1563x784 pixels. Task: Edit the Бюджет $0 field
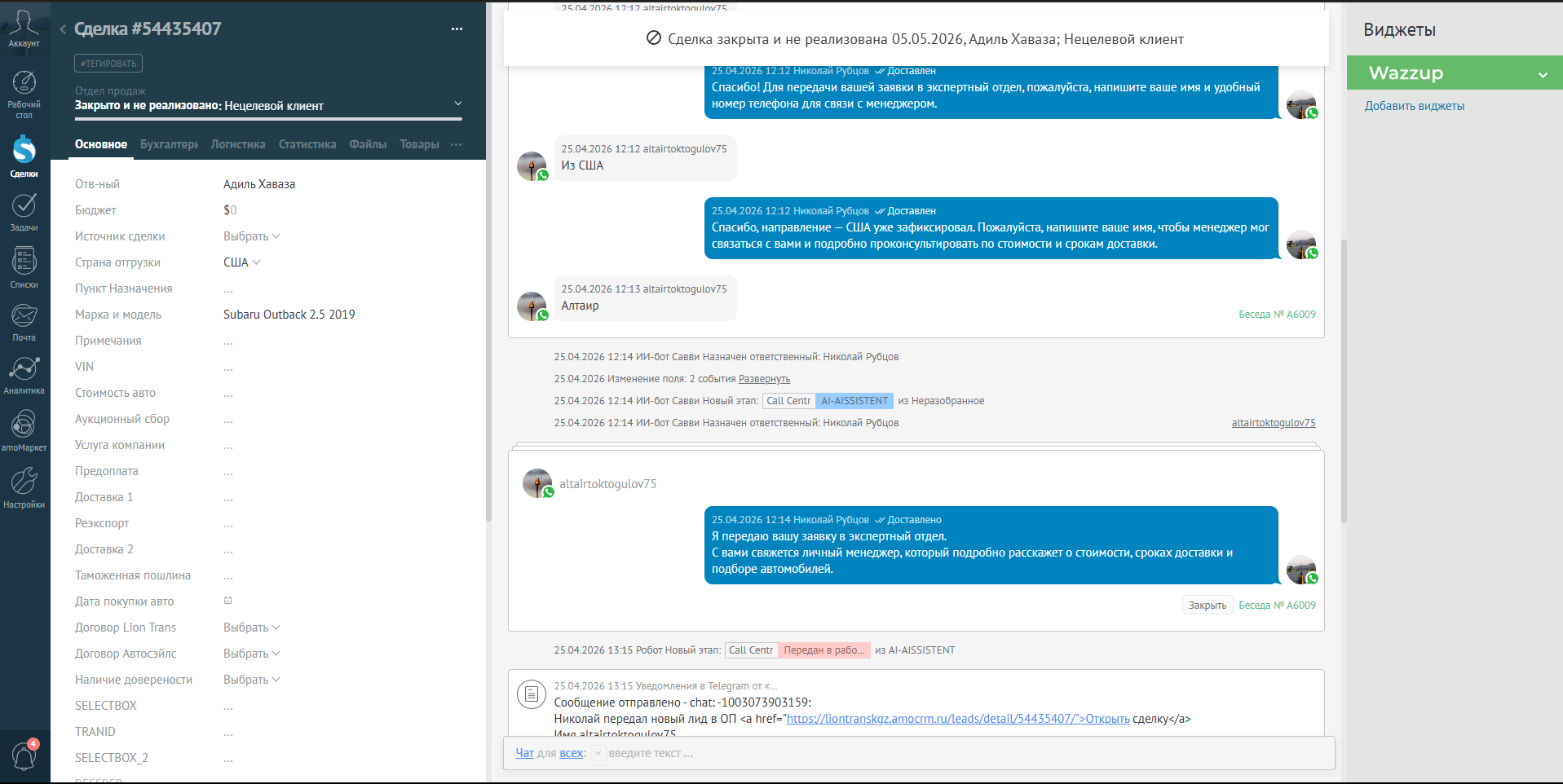tap(230, 210)
